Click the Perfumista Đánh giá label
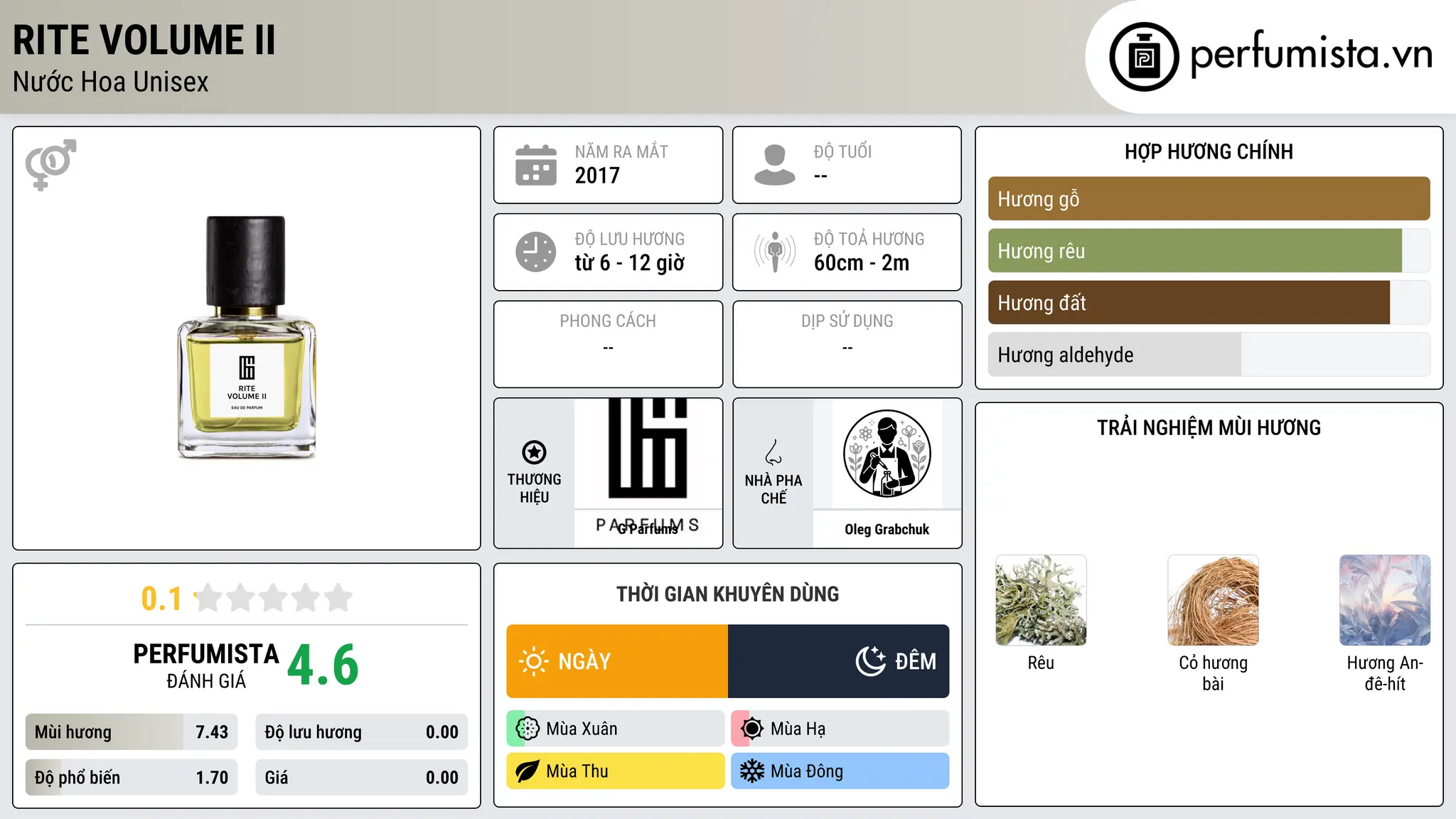This screenshot has width=1456, height=819. coord(206,665)
